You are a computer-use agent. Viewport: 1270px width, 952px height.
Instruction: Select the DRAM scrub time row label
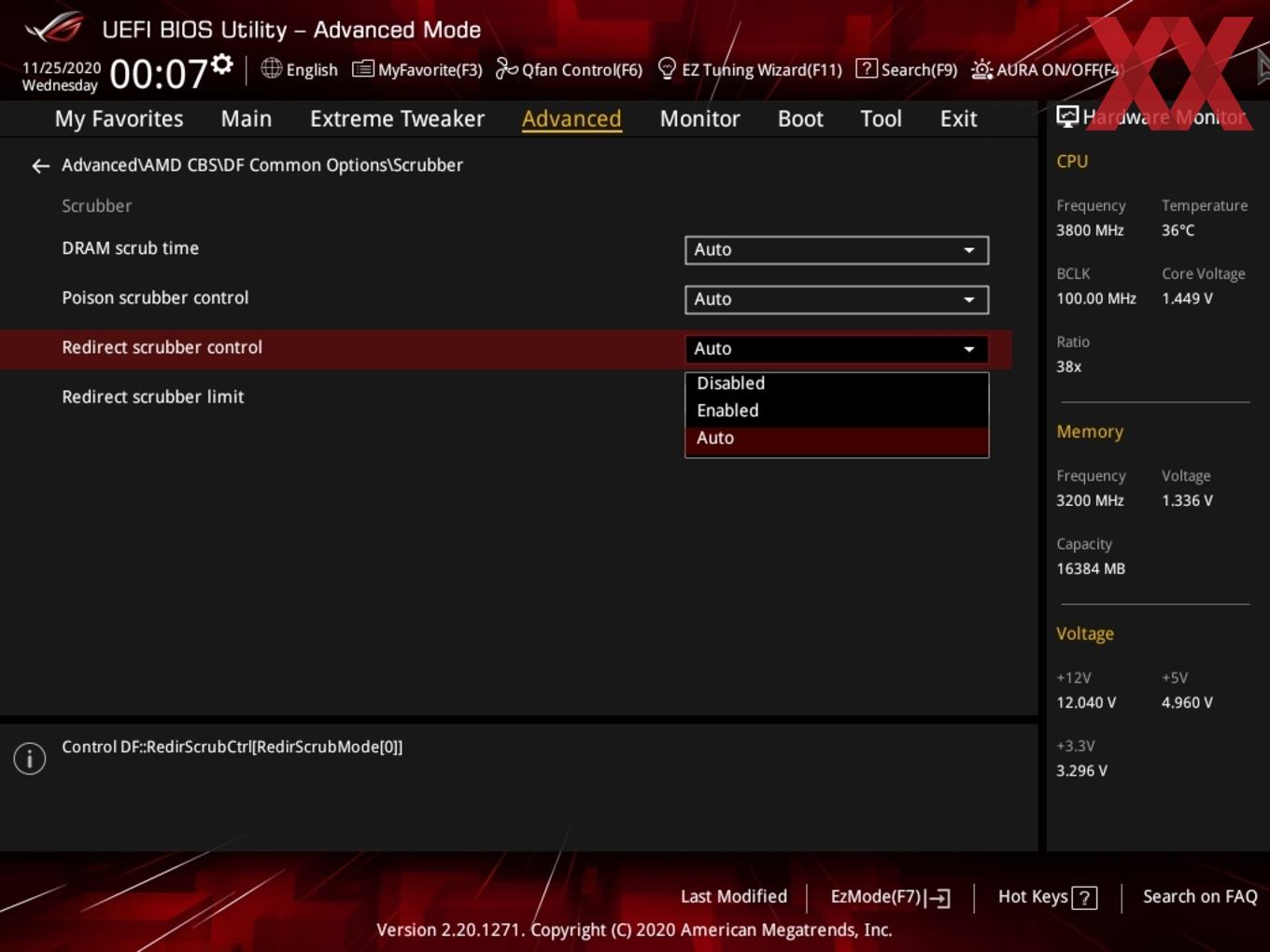coord(130,248)
